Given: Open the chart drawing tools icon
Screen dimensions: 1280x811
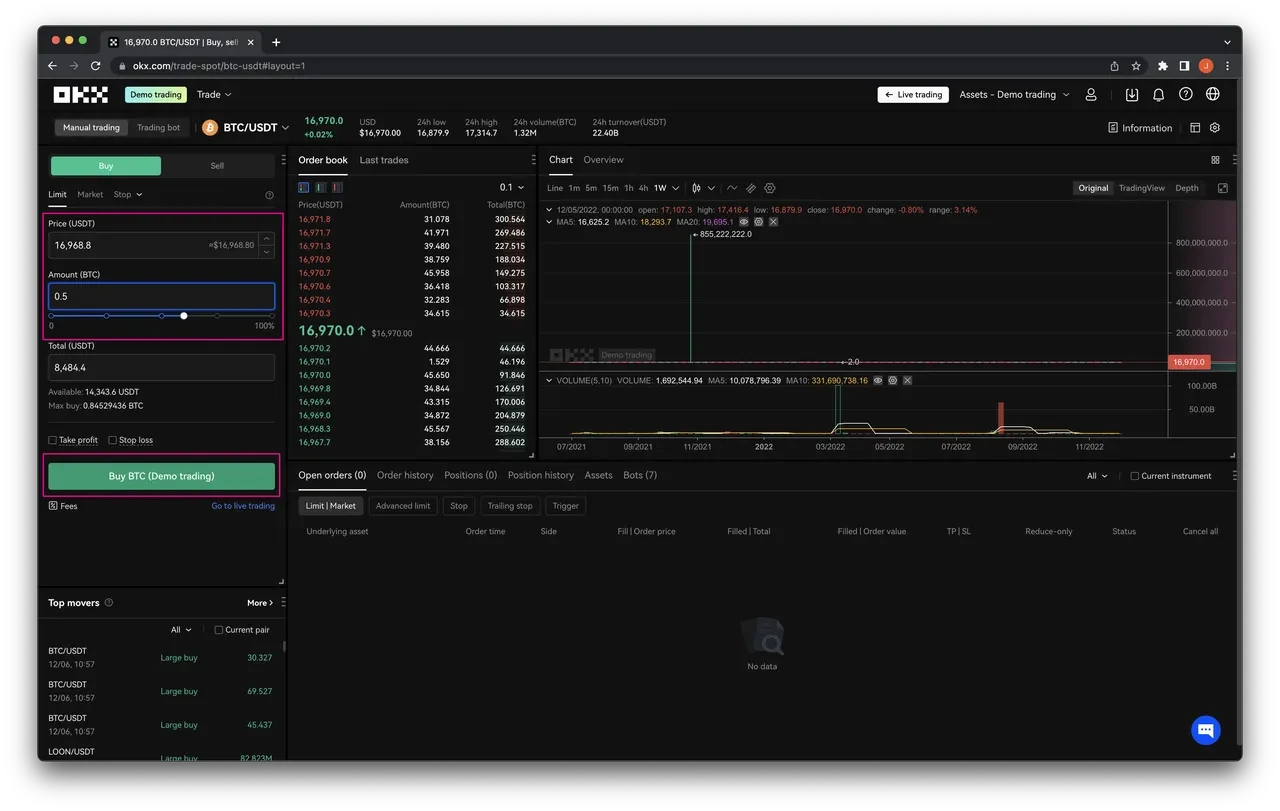Looking at the screenshot, I should (751, 188).
